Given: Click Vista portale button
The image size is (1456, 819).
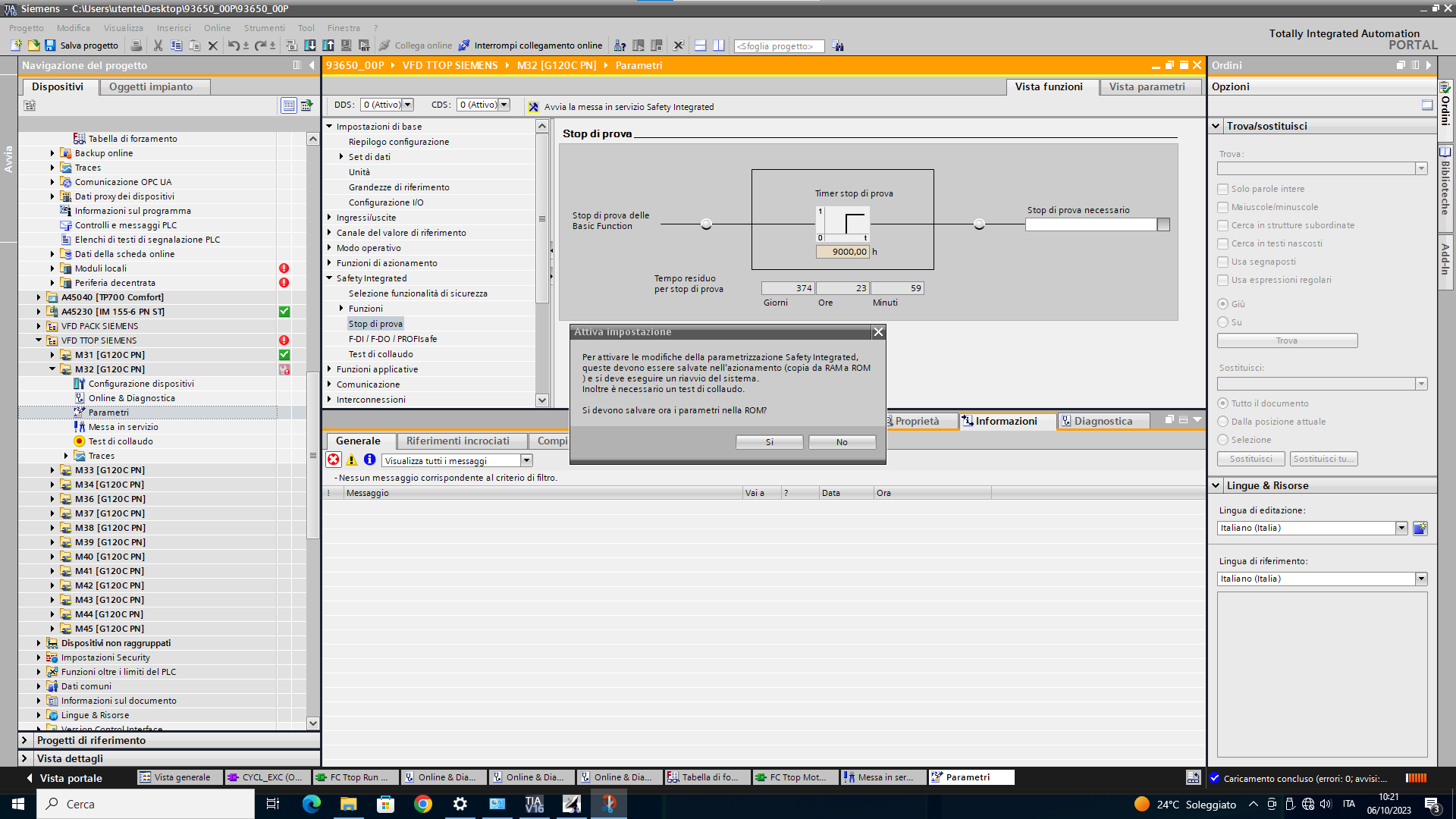Looking at the screenshot, I should [x=64, y=778].
